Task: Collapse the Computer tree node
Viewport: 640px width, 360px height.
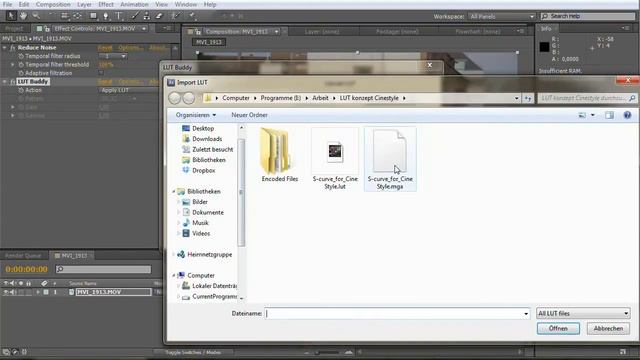Action: tap(174, 276)
